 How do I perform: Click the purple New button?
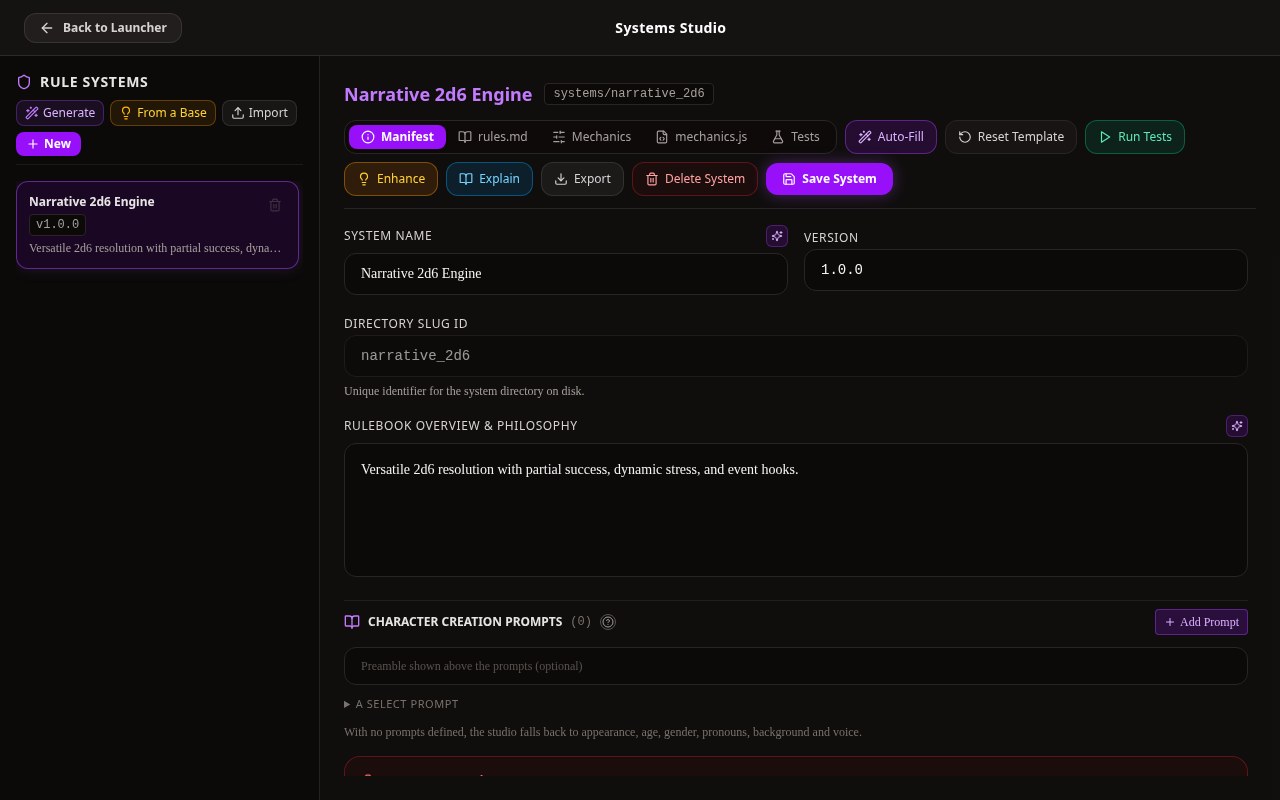(x=48, y=144)
